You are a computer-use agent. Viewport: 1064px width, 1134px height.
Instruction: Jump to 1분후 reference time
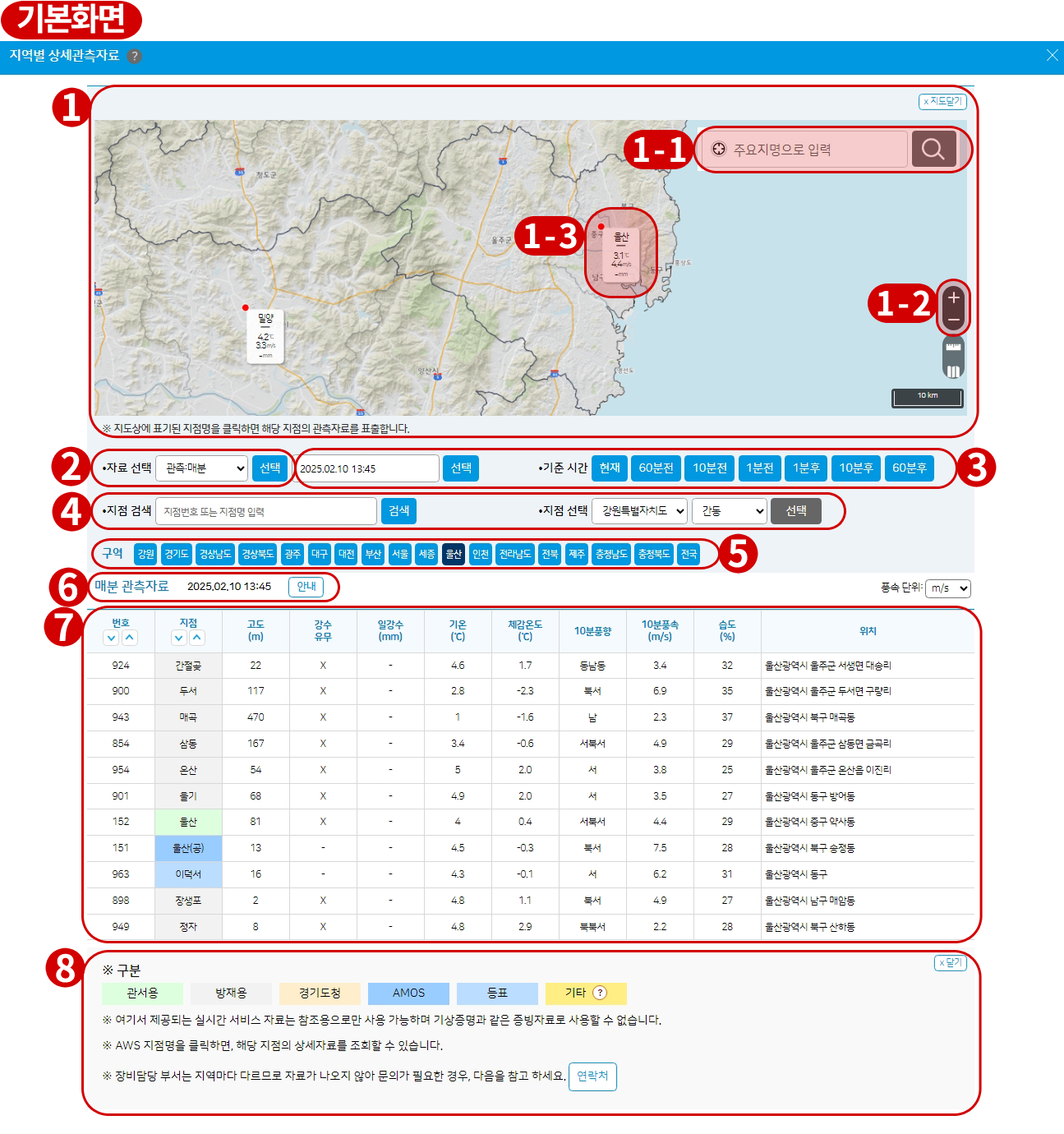point(806,468)
